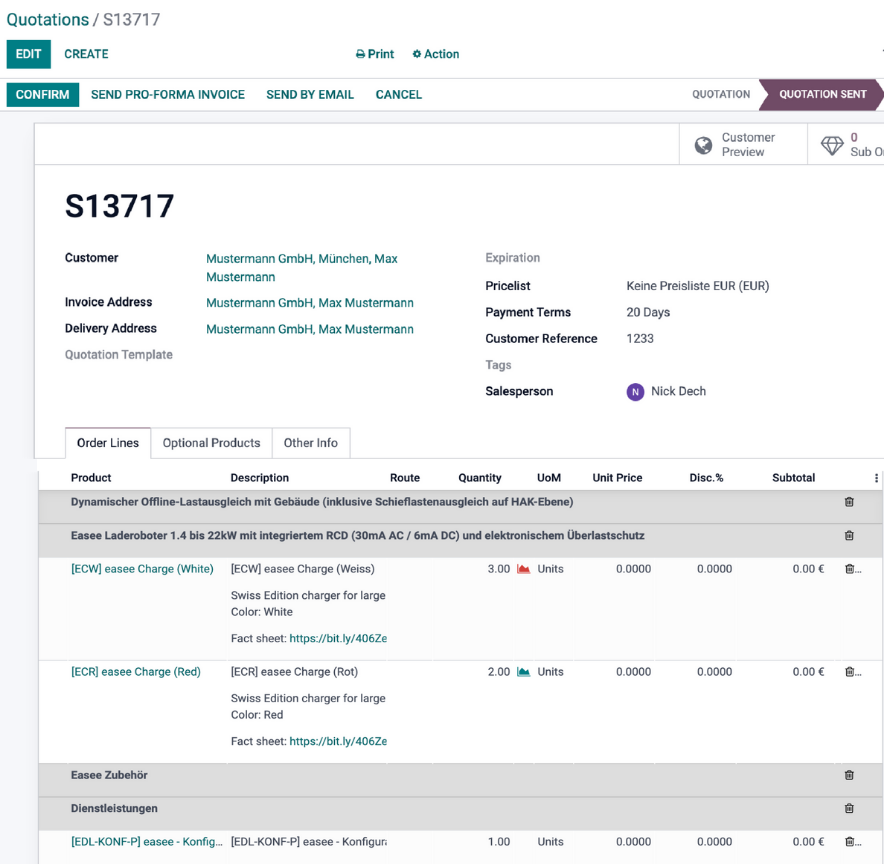Click the Customer Preview globe icon
This screenshot has height=864, width=884.
[704, 145]
